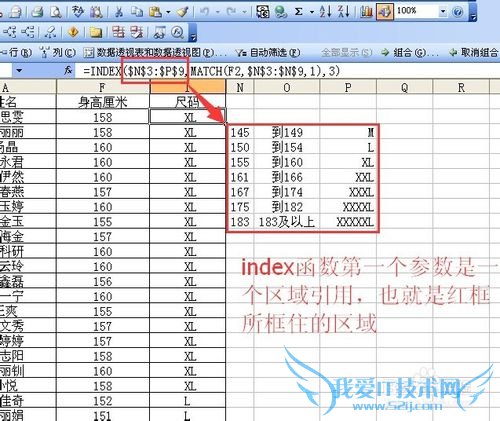This screenshot has height=421, width=500.
Task: Select column O header
Action: 287,87
